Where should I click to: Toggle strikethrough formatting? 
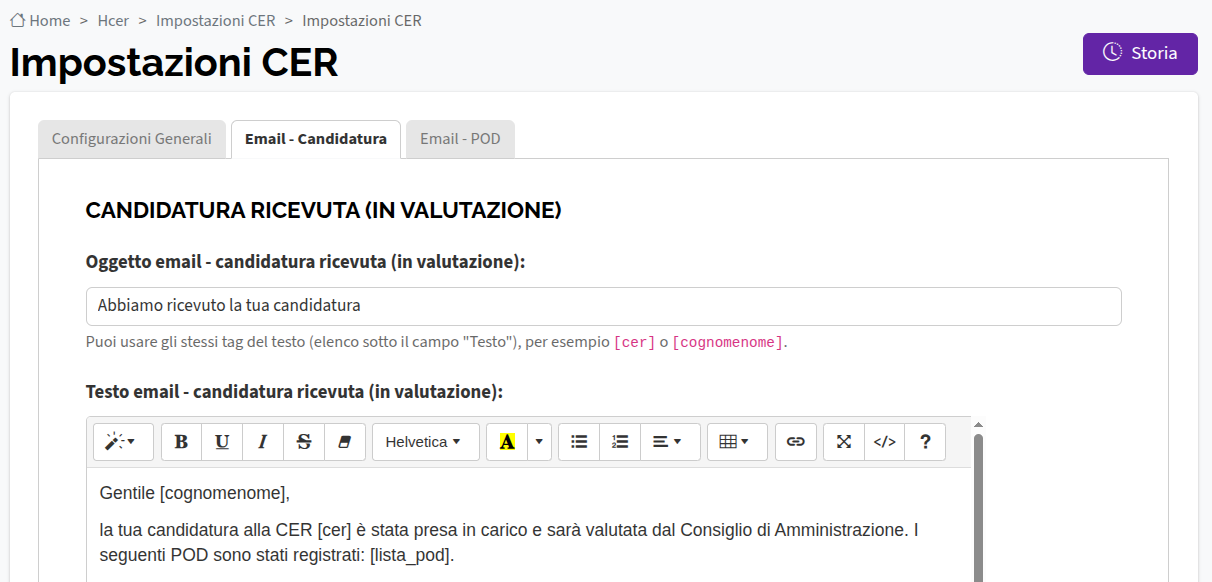pos(304,442)
